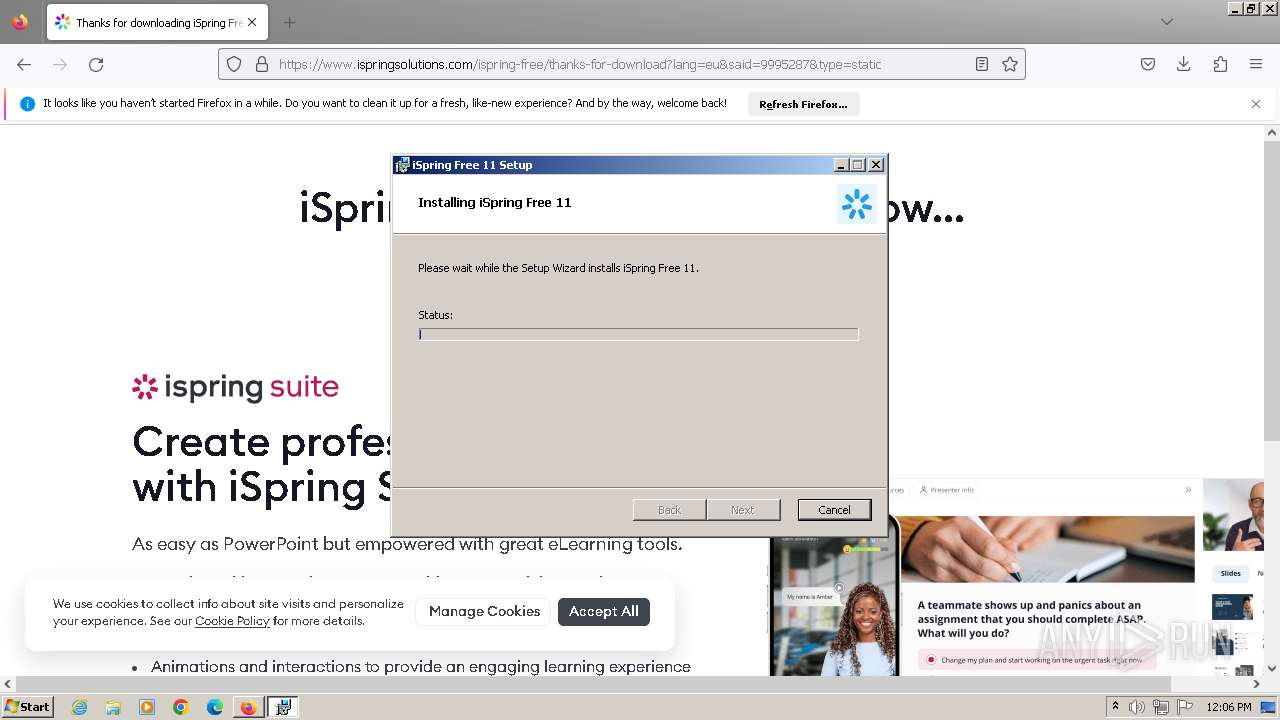Open Windows Media Player taskbar icon
Image resolution: width=1280 pixels, height=720 pixels.
click(147, 707)
